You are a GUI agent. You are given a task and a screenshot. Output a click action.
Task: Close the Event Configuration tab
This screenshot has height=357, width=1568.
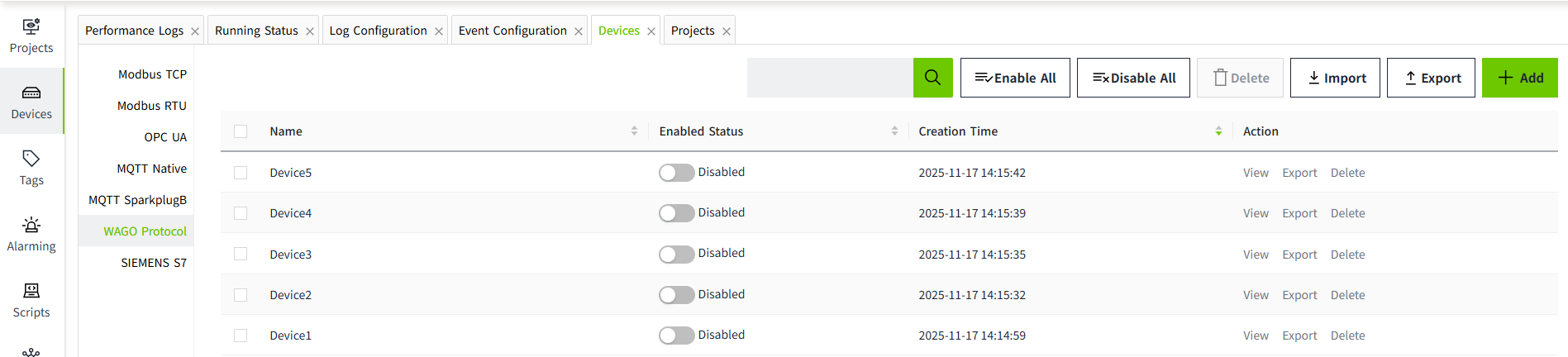[x=579, y=31]
